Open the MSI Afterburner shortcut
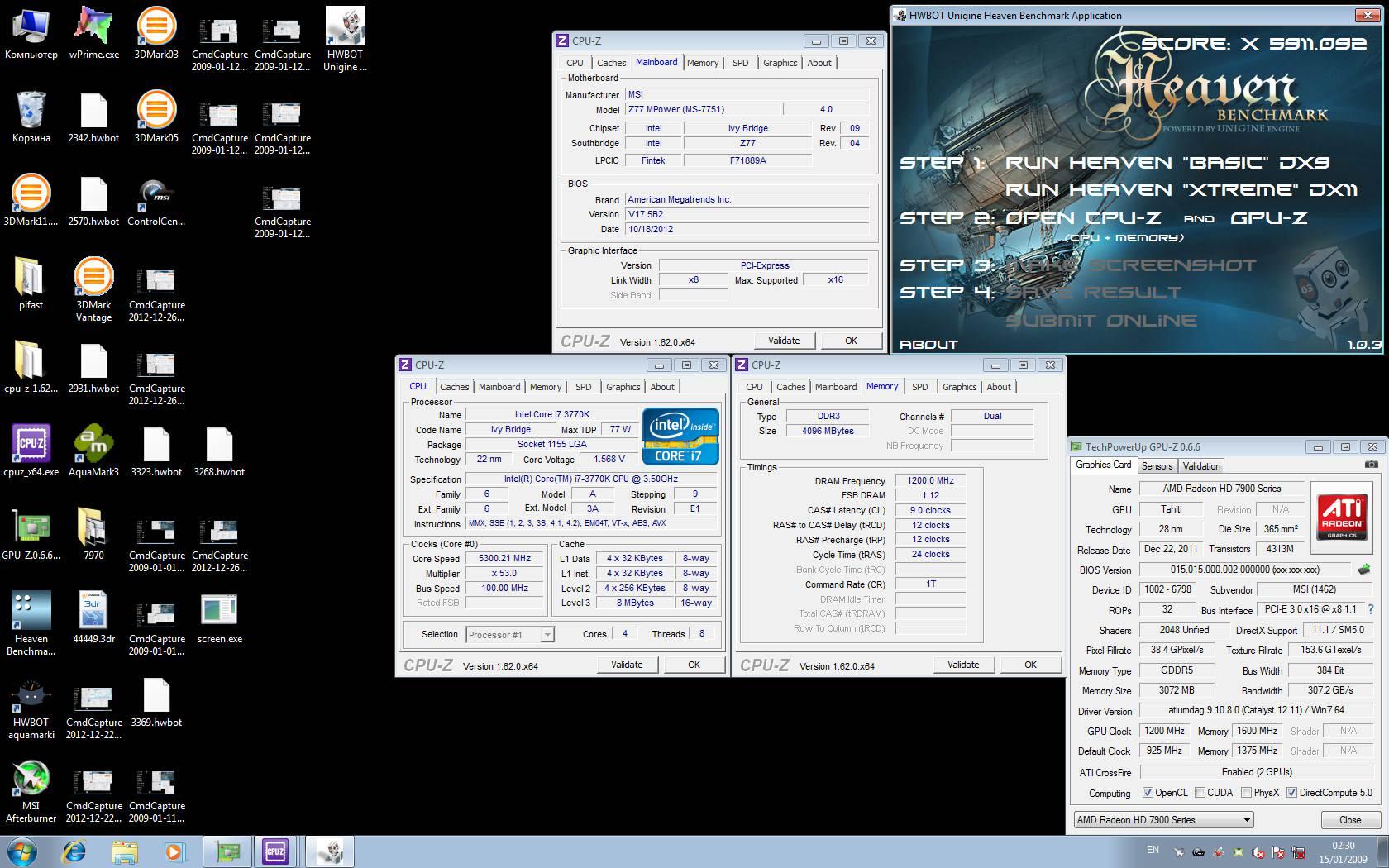This screenshot has width=1389, height=868. point(31,791)
